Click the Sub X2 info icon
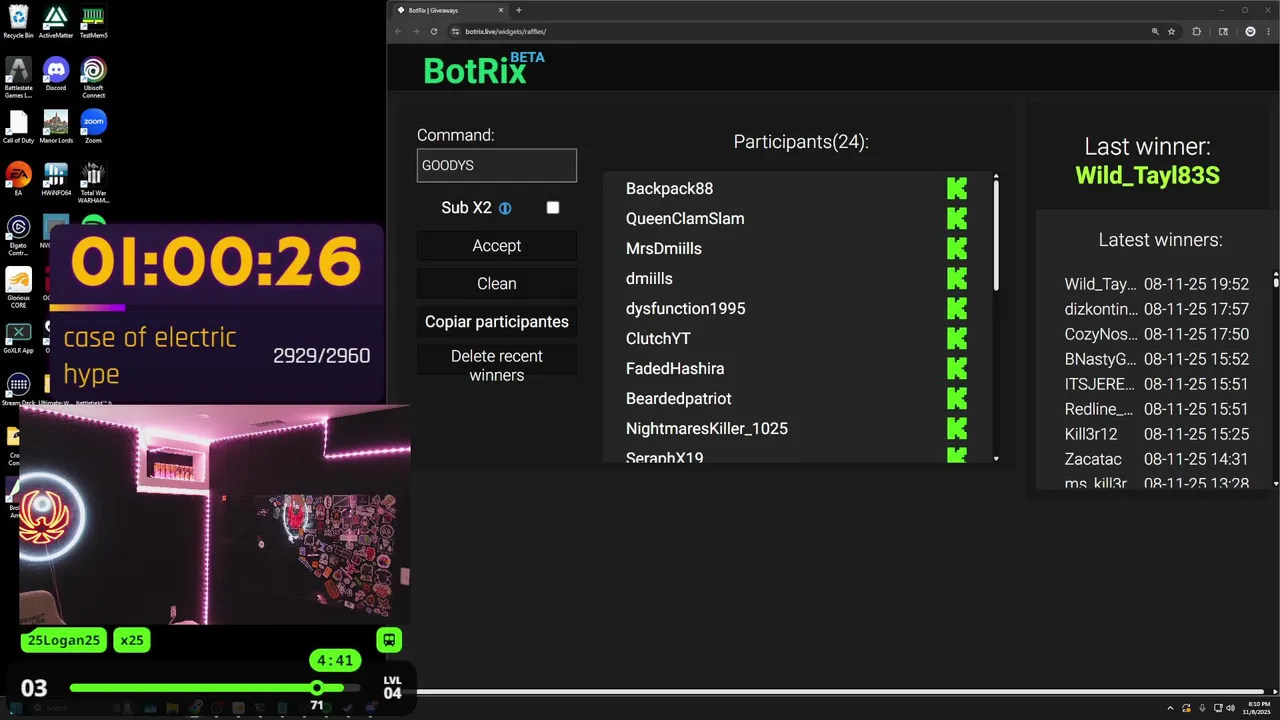Image resolution: width=1280 pixels, height=720 pixels. click(505, 208)
